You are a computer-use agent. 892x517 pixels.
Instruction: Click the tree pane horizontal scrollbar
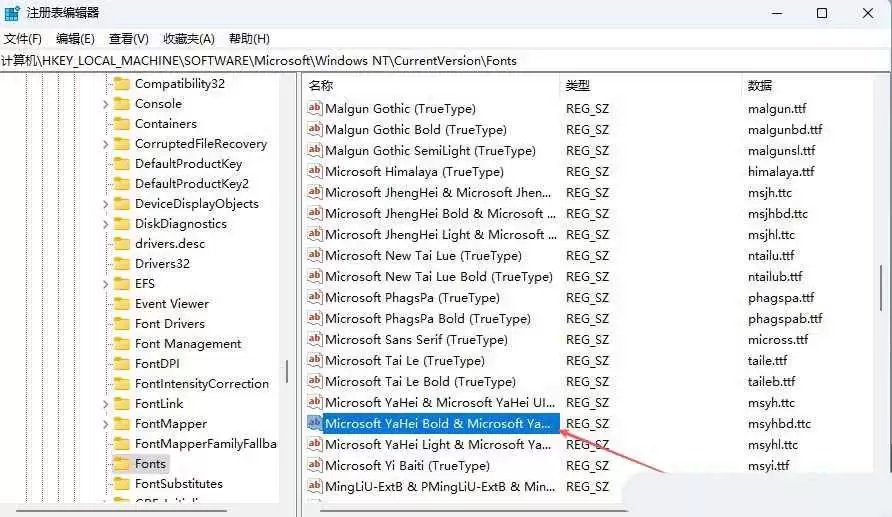click(x=122, y=510)
